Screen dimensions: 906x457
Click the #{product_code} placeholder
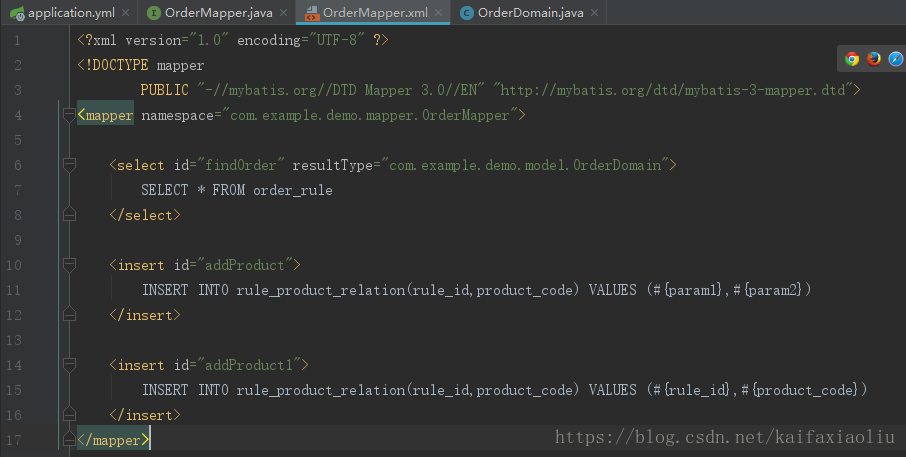click(800, 390)
